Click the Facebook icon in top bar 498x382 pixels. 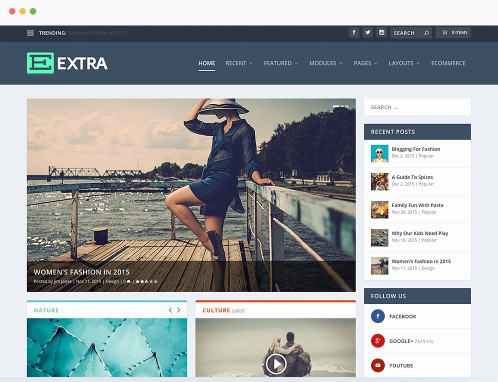pos(354,33)
